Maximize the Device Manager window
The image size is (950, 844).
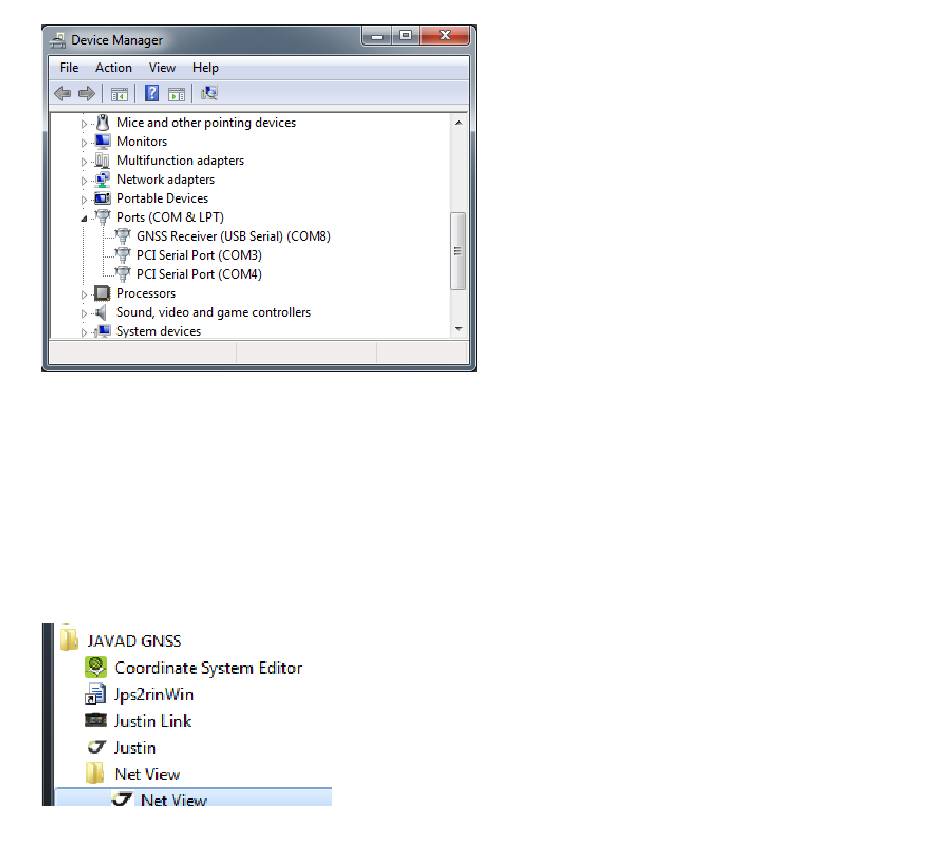coord(406,36)
